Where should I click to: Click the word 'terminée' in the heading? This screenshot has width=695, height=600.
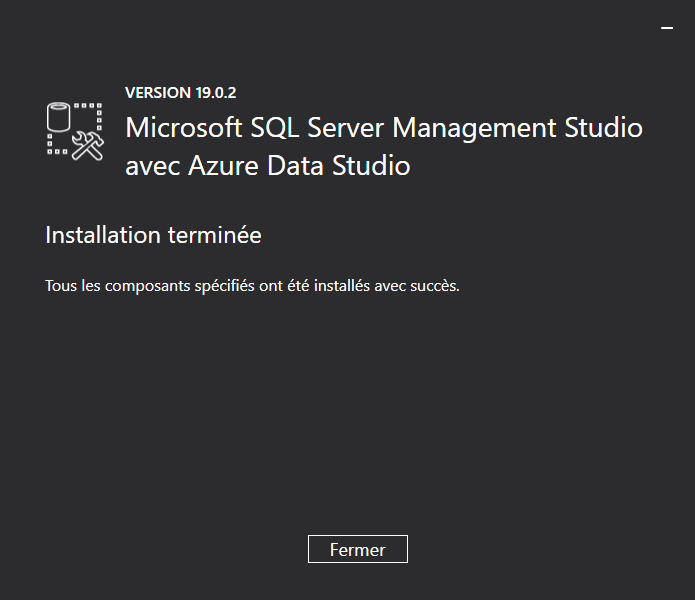click(x=215, y=235)
